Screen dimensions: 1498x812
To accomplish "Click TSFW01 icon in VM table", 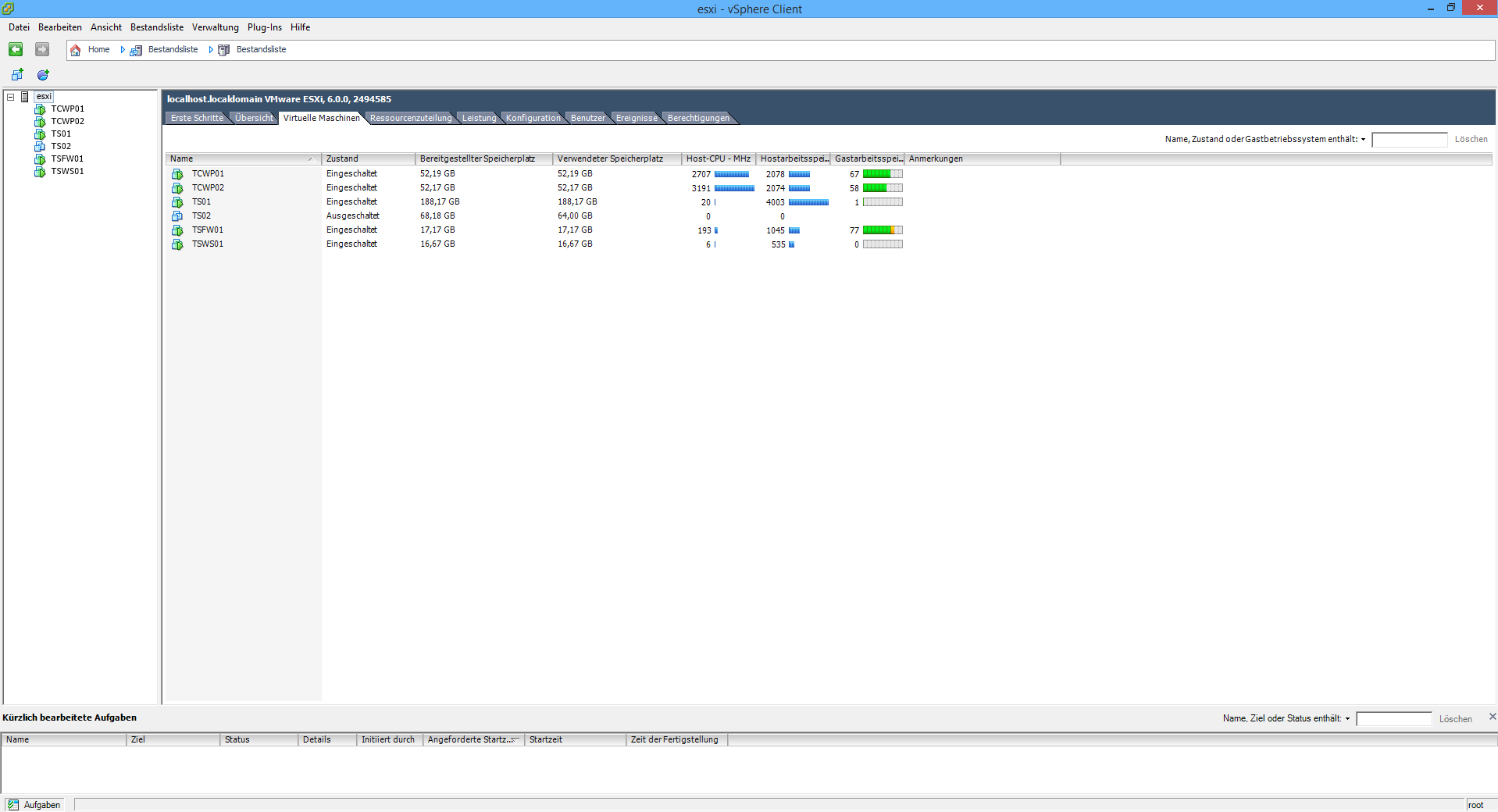I will click(177, 230).
